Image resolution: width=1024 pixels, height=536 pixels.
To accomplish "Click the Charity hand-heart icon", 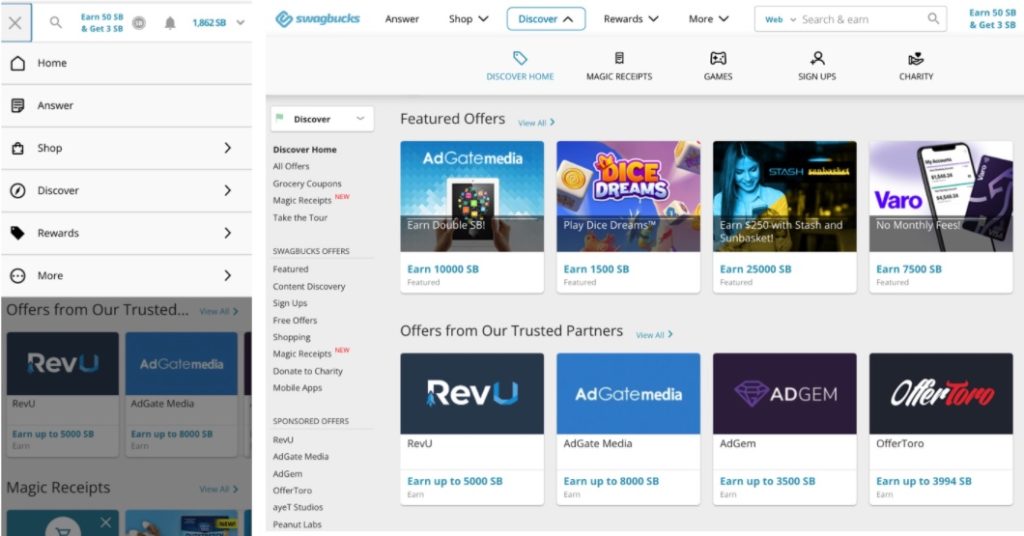I will click(916, 59).
